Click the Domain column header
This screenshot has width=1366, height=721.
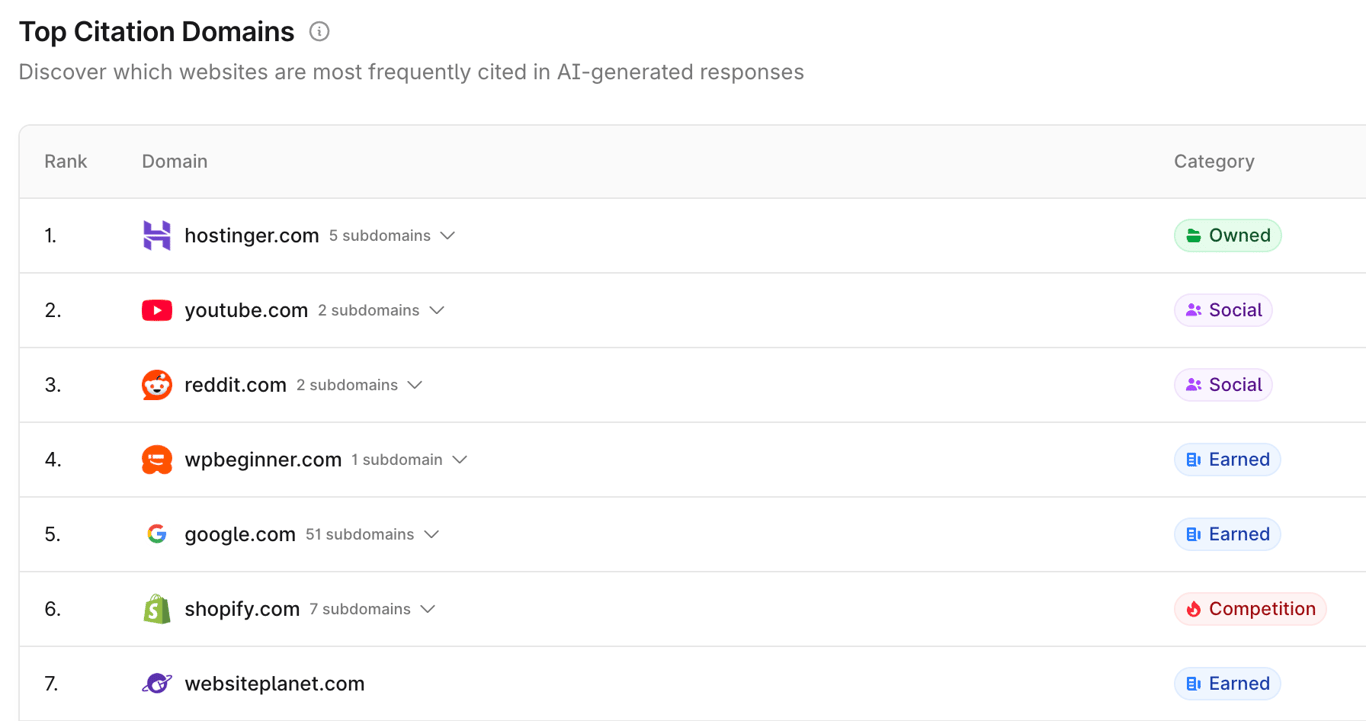174,161
